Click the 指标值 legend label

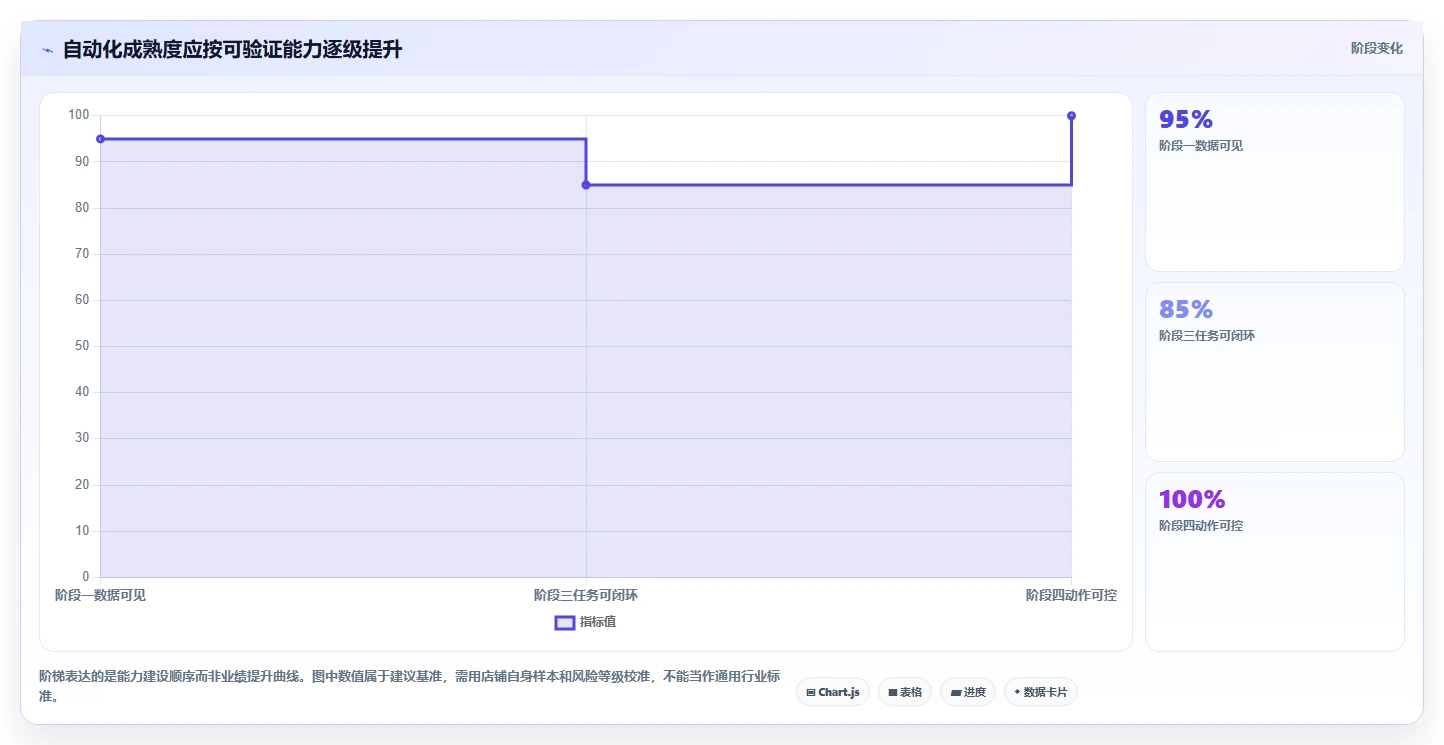point(598,622)
